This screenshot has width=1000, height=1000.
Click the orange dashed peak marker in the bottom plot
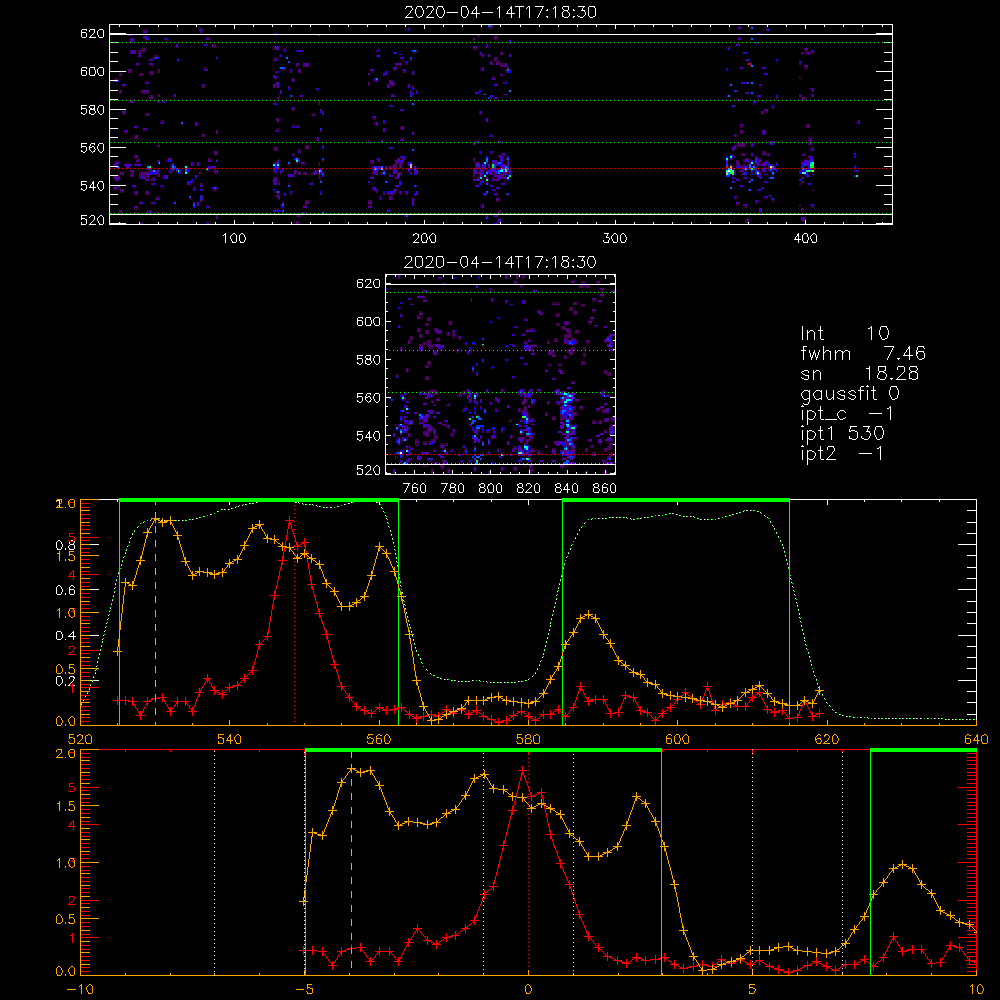click(x=351, y=872)
